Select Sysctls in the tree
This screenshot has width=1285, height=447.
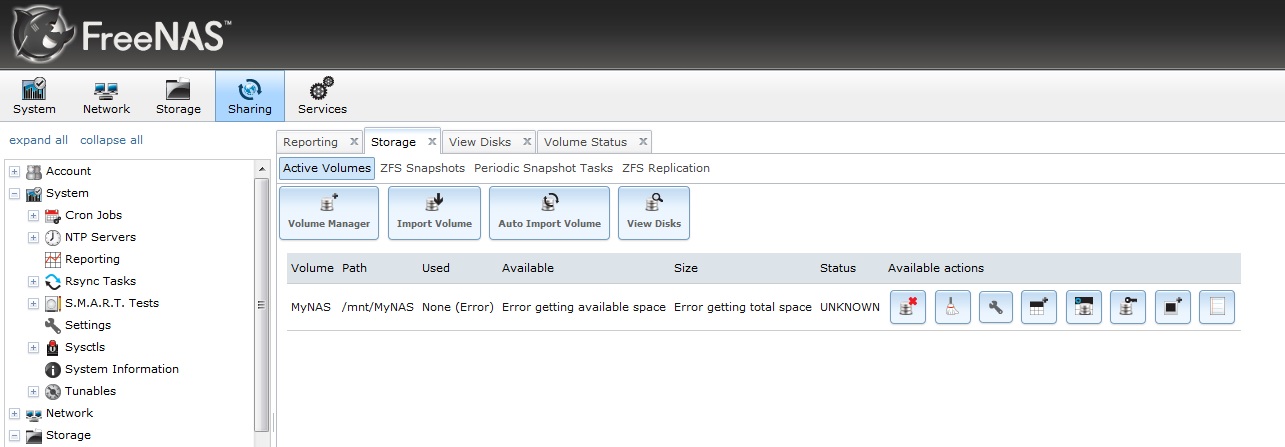tap(85, 347)
